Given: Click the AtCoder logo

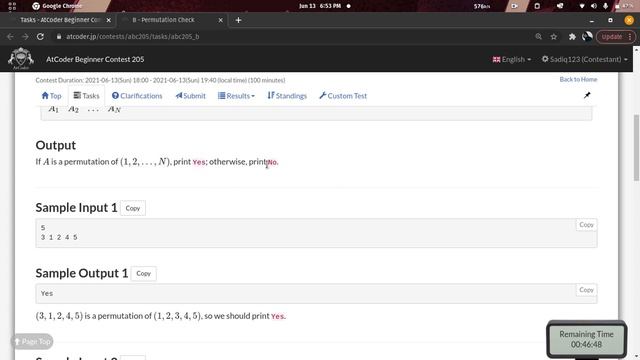Looking at the screenshot, I should (x=21, y=58).
